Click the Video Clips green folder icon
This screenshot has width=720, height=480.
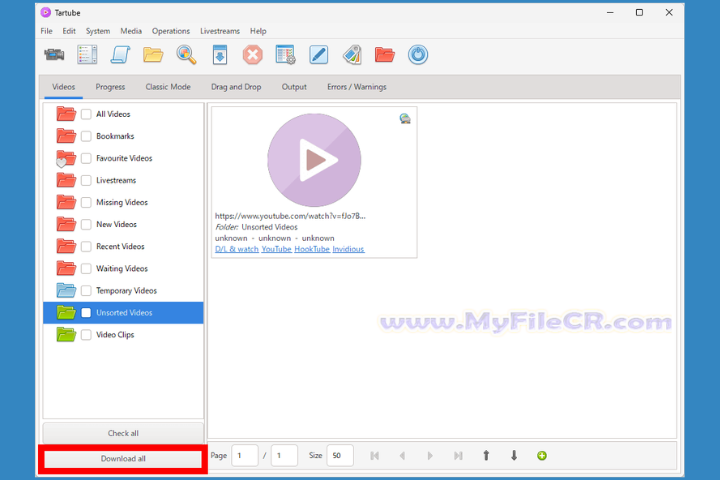click(x=66, y=334)
